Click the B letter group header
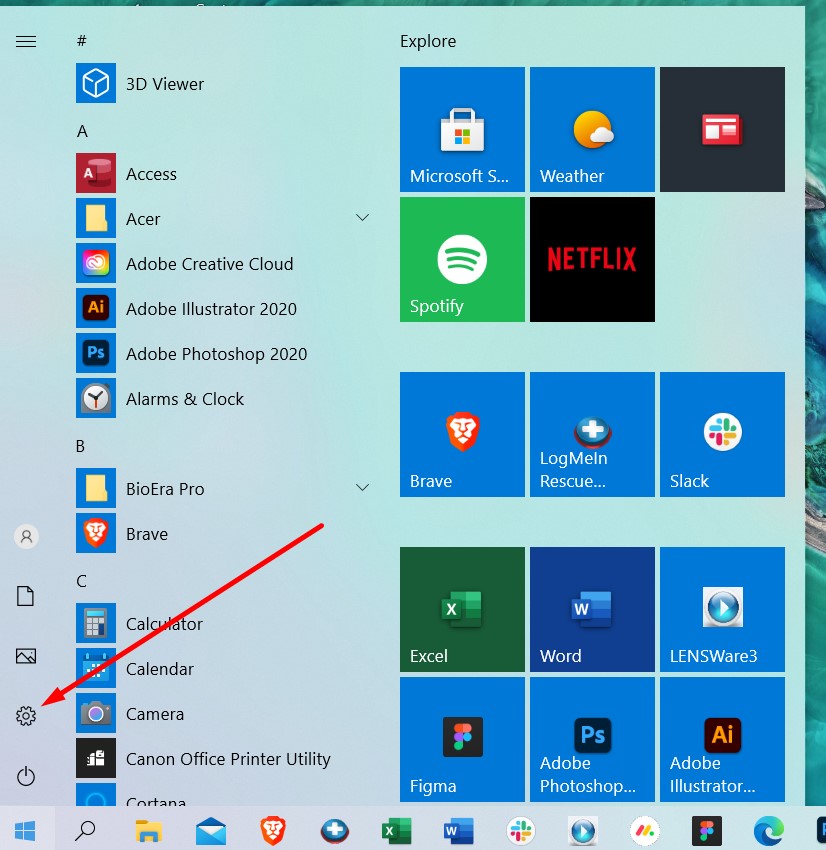Viewport: 826px width, 850px height. [x=80, y=446]
